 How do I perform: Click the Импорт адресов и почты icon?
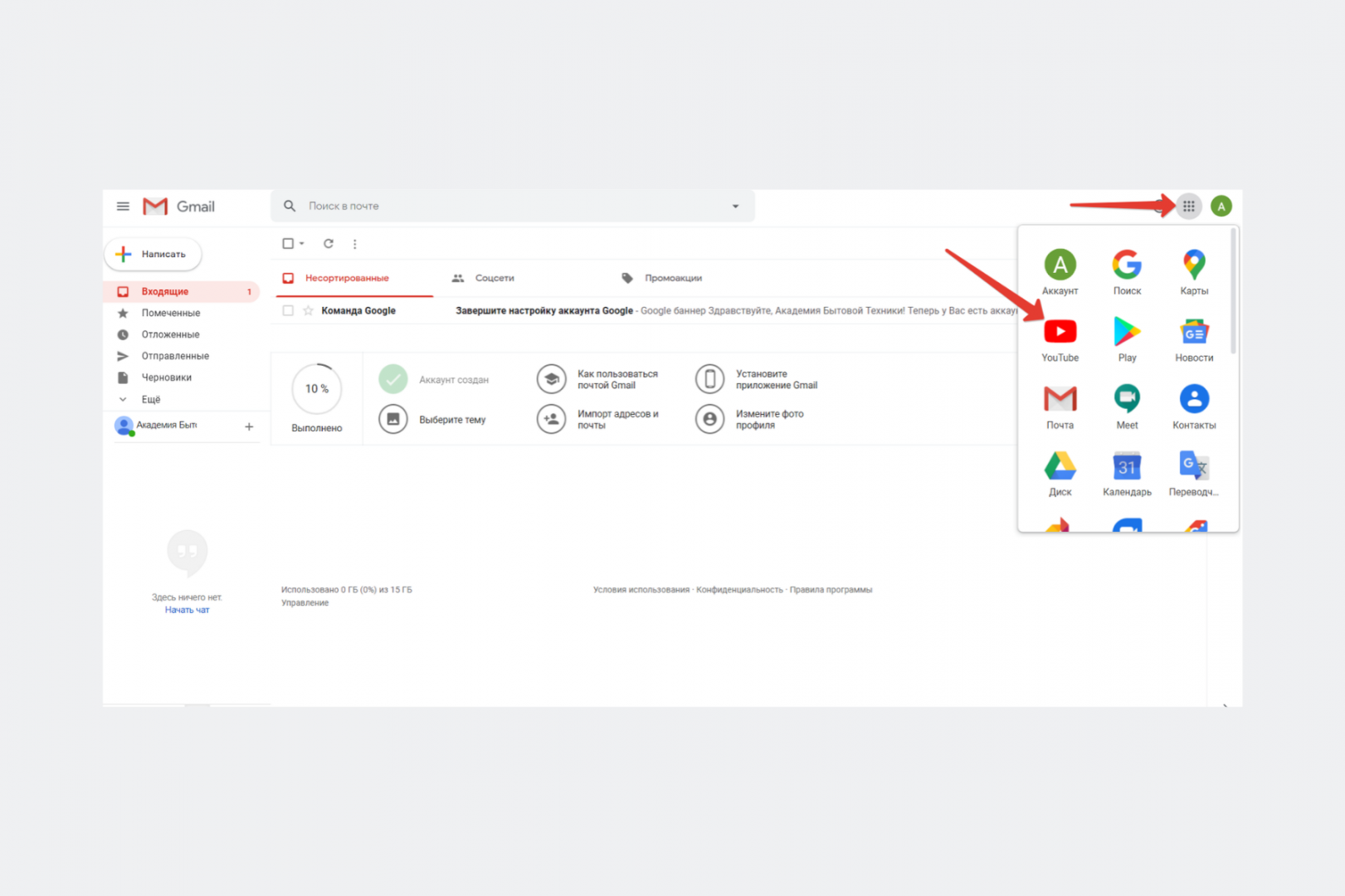pos(552,419)
